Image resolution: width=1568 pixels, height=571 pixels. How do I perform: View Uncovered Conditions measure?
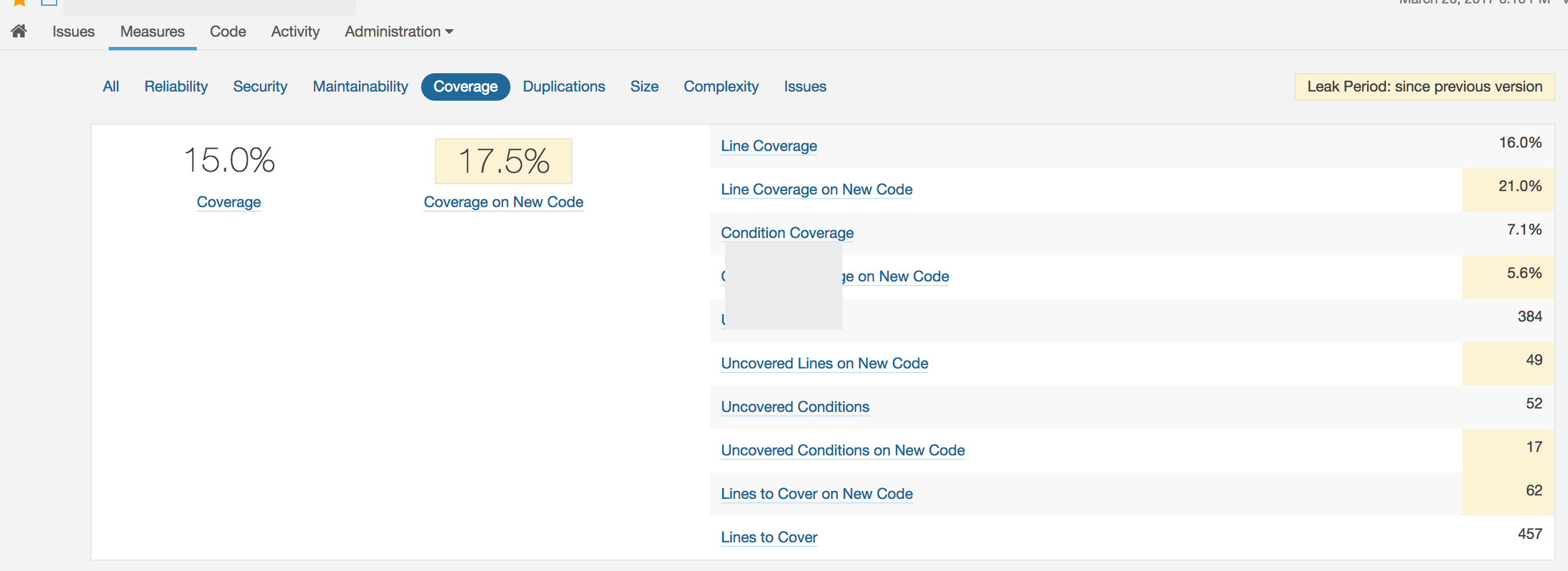click(x=795, y=407)
